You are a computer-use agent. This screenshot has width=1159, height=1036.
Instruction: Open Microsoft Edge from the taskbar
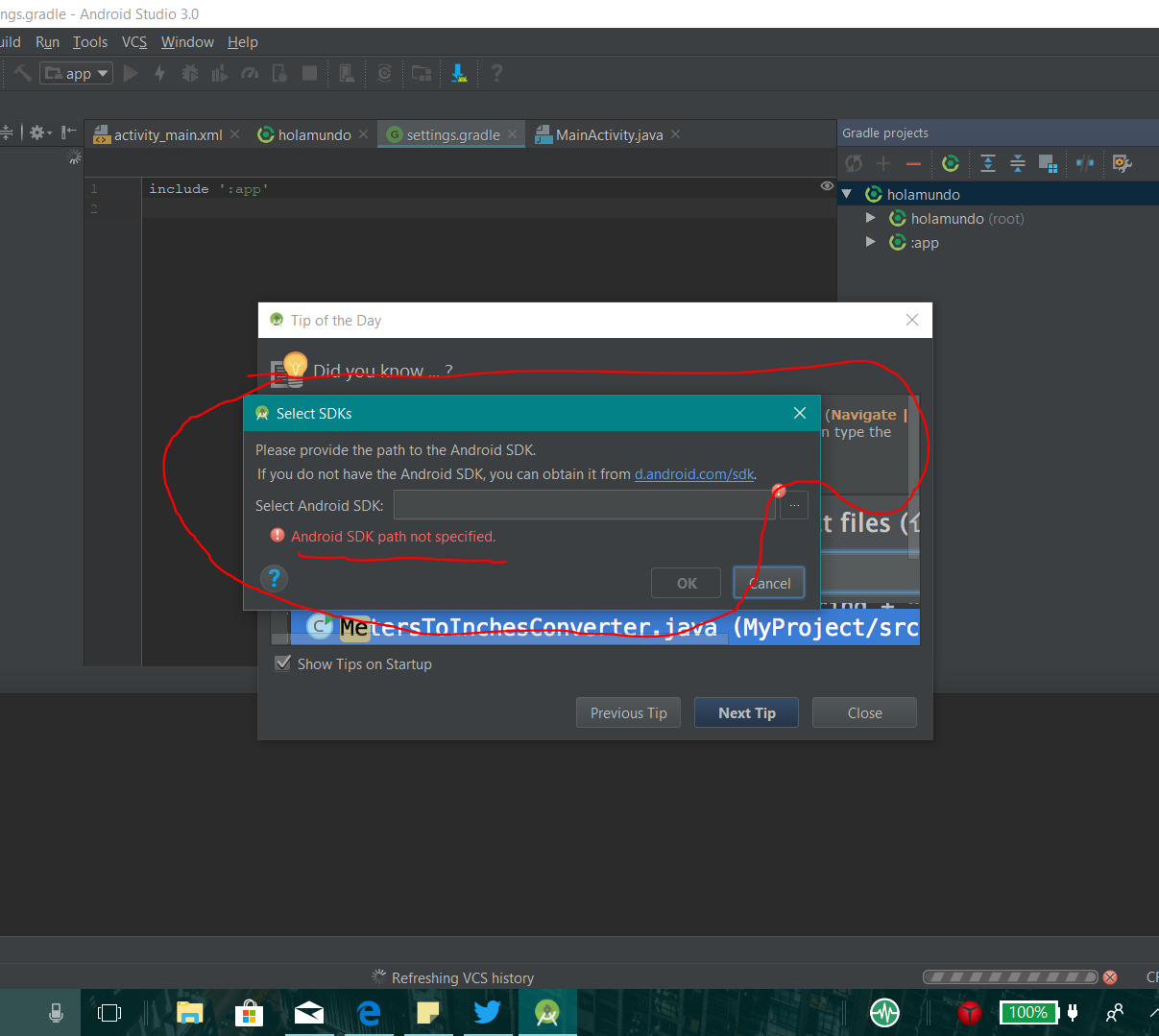coord(369,1012)
